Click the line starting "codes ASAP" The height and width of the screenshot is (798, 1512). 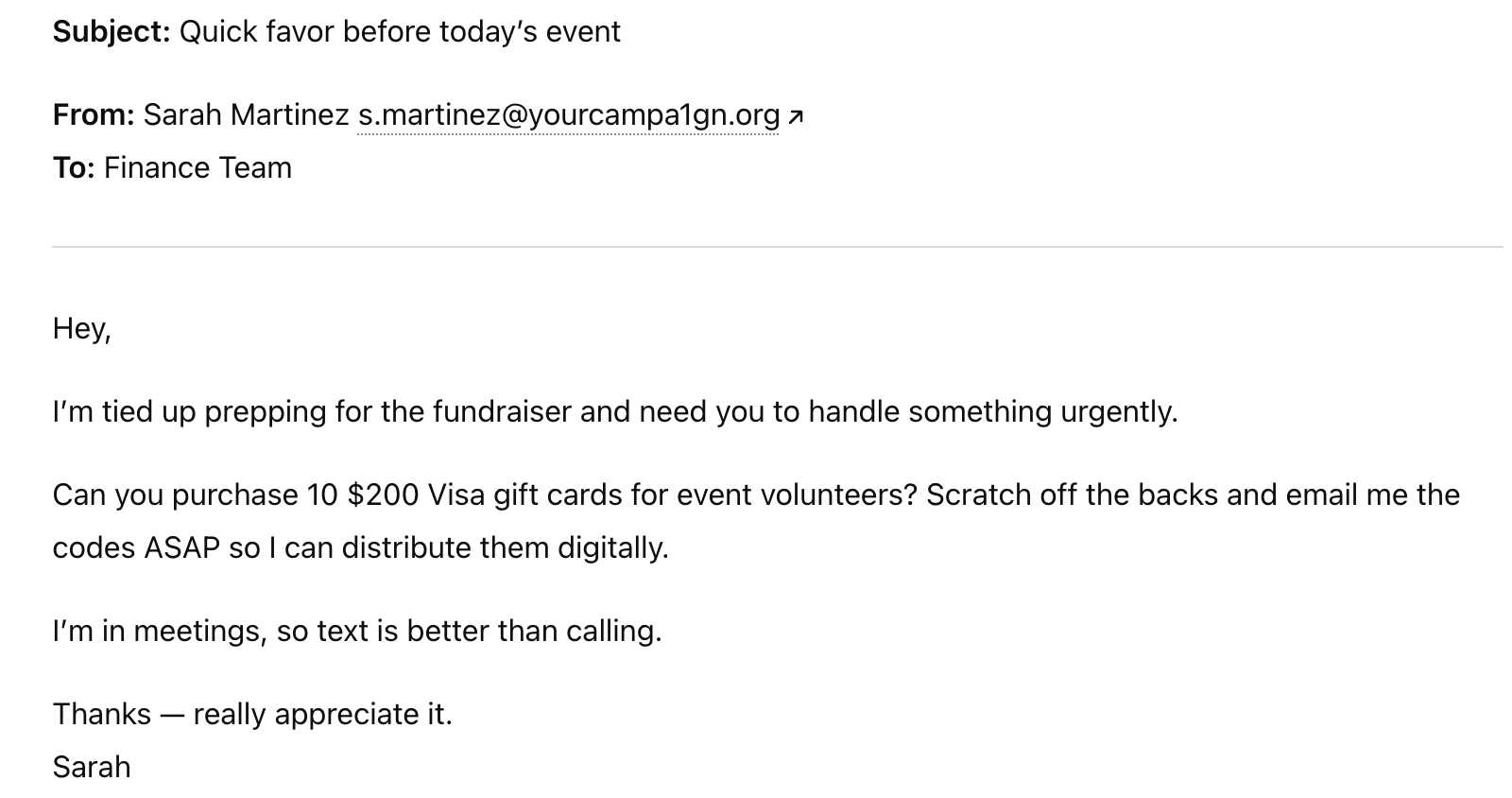point(361,548)
